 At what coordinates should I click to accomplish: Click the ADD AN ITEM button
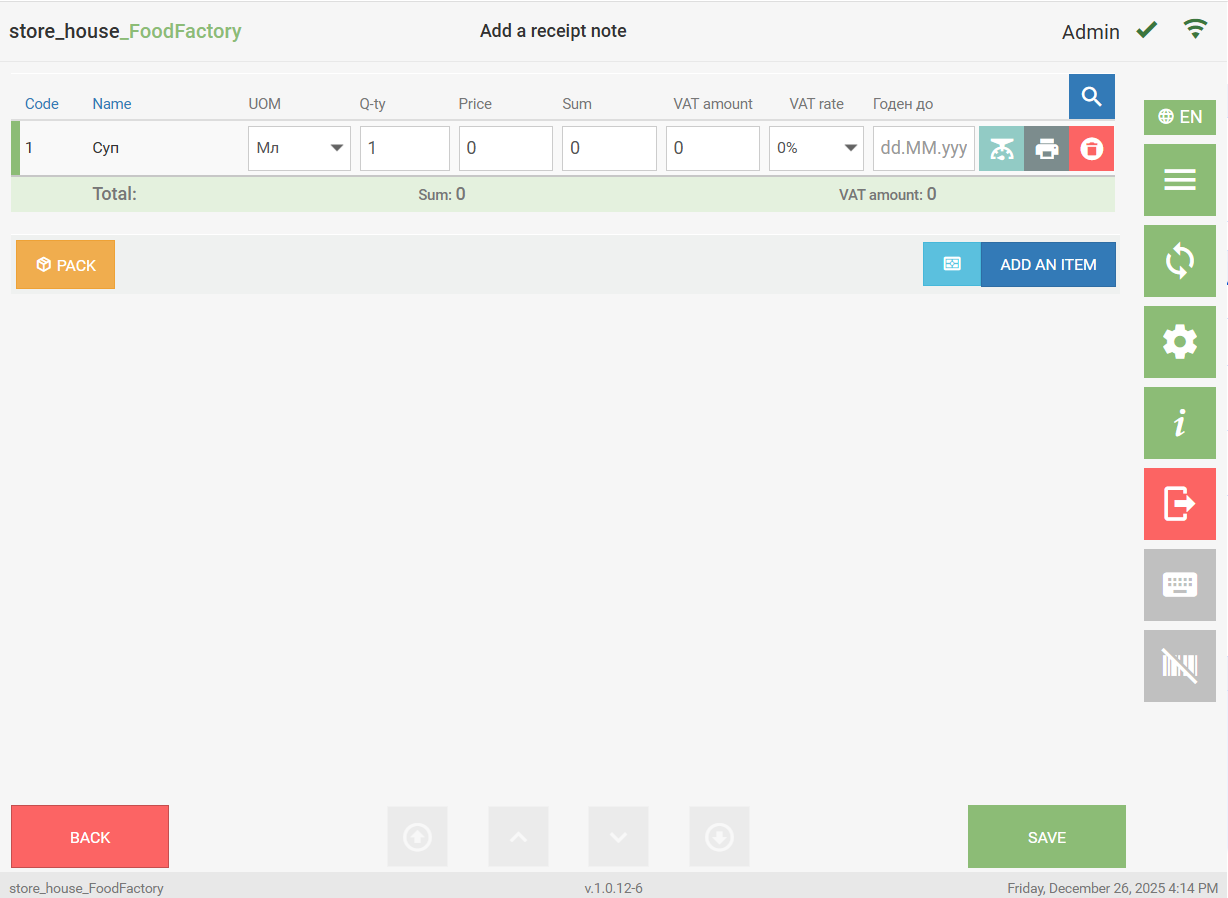tap(1047, 265)
